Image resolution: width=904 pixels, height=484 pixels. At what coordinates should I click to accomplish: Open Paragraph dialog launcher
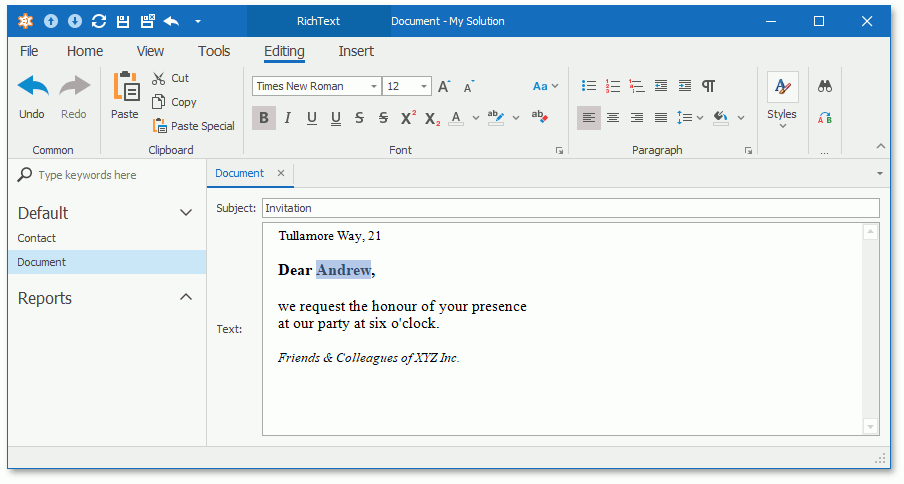(748, 150)
